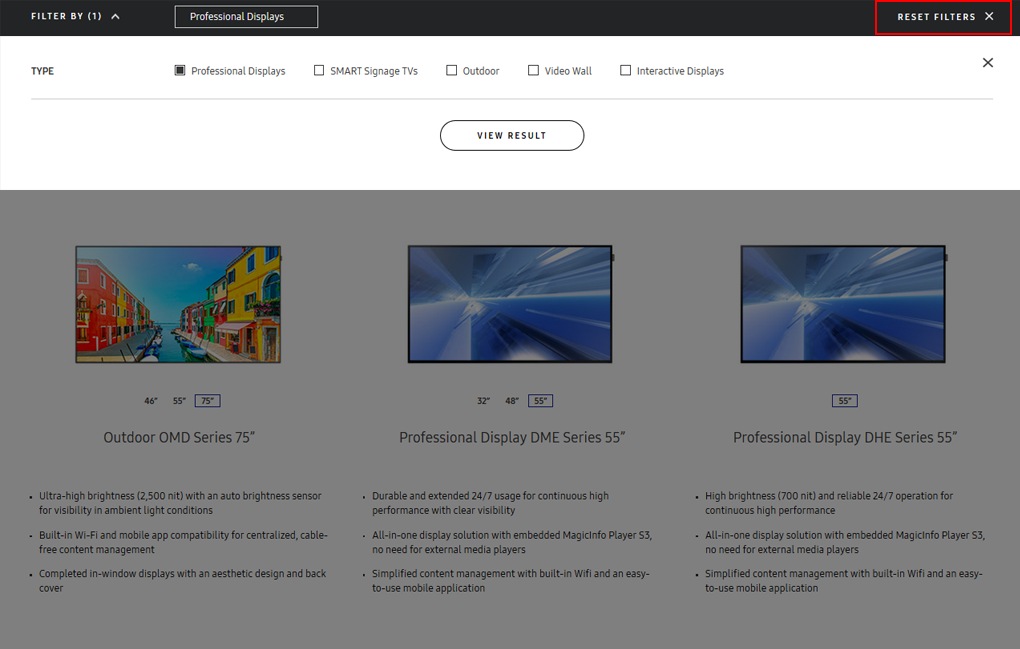Choose 32" size for DME Series
1020x649 pixels.
[x=483, y=401]
